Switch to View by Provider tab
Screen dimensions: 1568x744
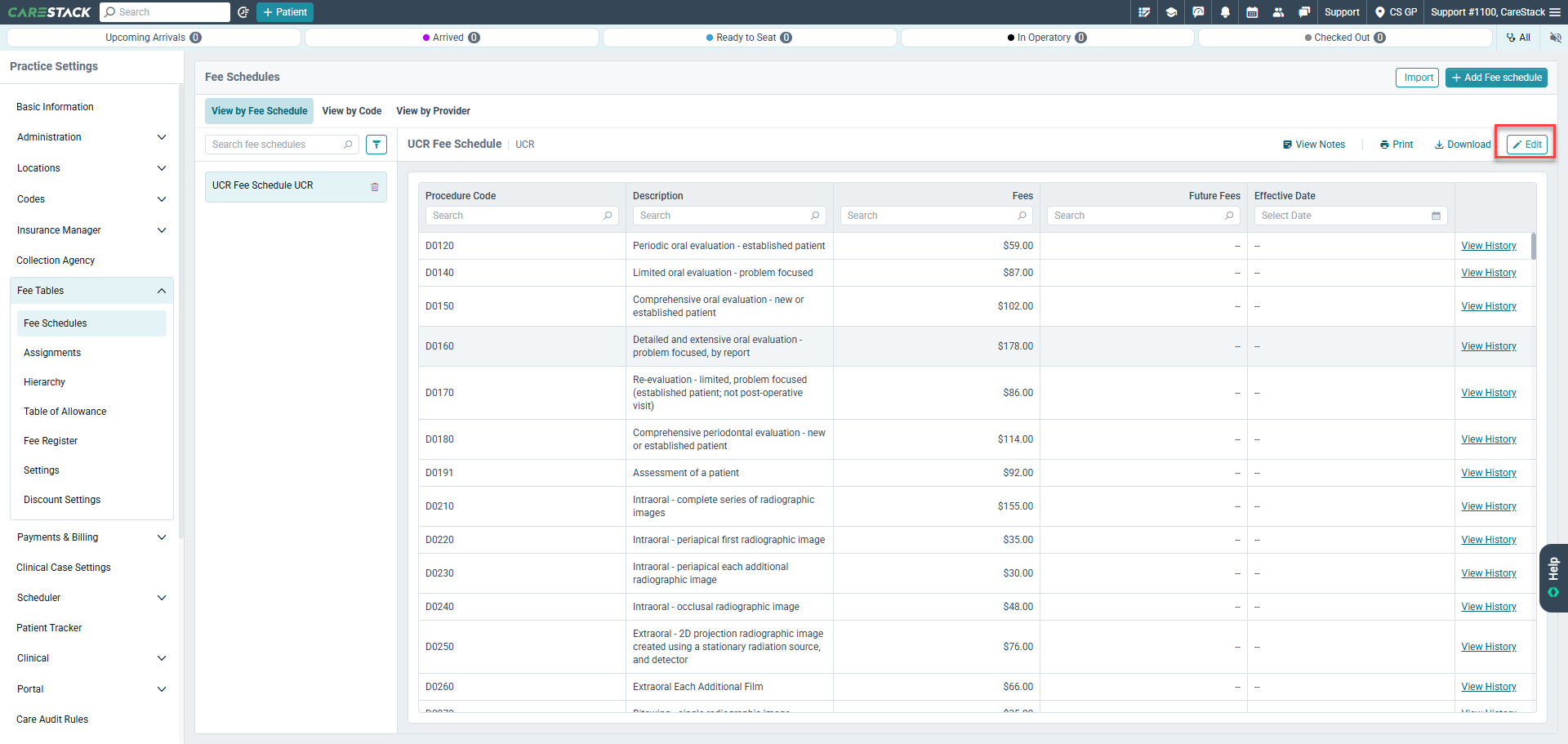coord(434,111)
